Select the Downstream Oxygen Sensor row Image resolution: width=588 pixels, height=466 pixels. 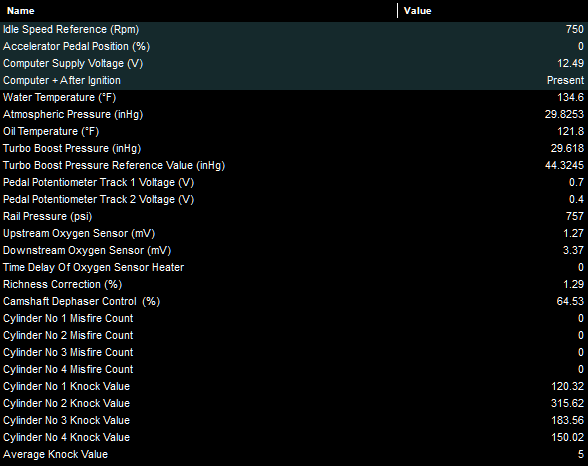[294, 250]
